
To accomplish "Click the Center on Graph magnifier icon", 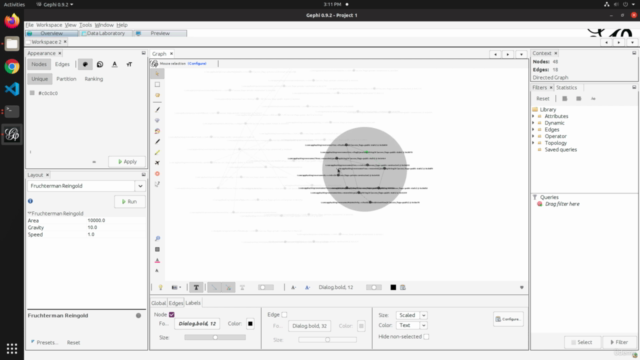I will tap(157, 239).
